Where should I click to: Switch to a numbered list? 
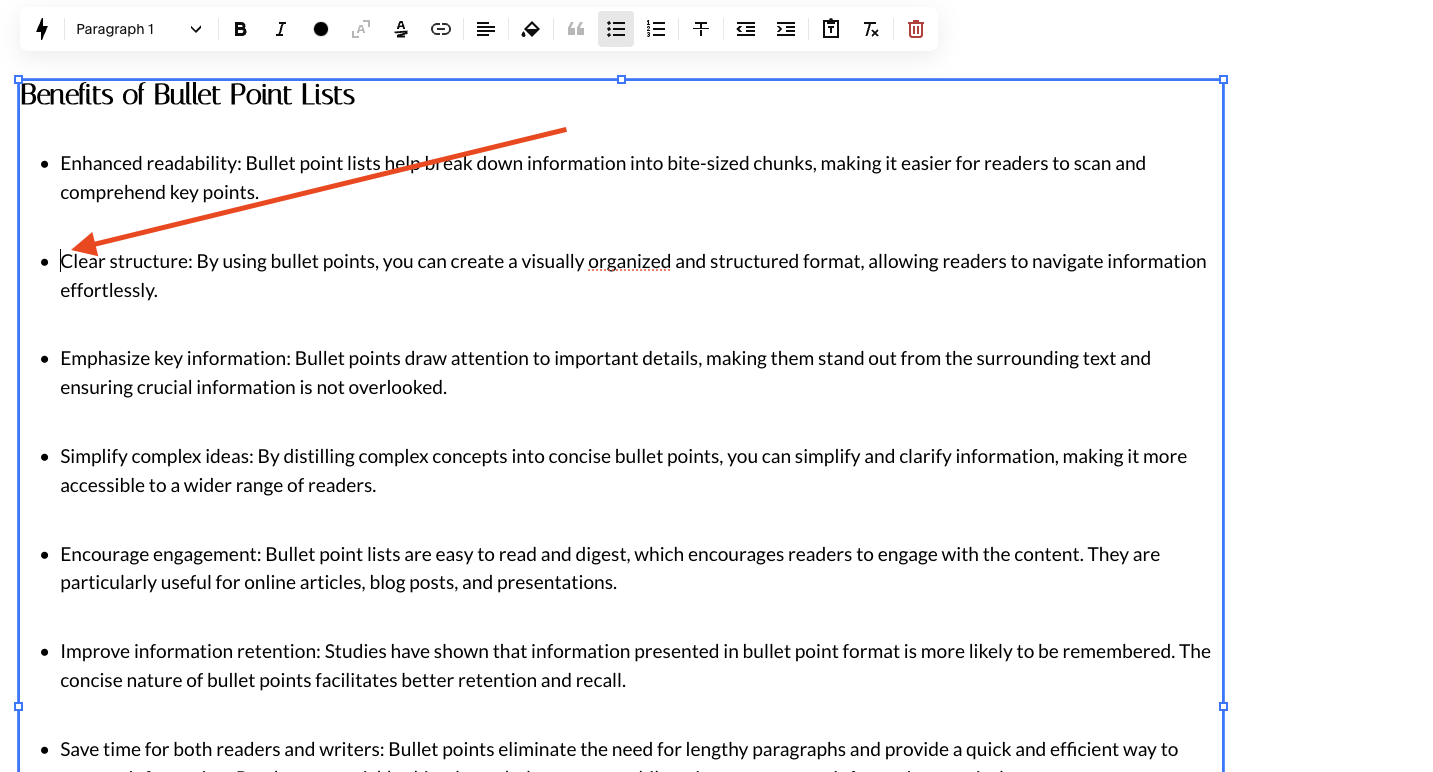point(656,29)
